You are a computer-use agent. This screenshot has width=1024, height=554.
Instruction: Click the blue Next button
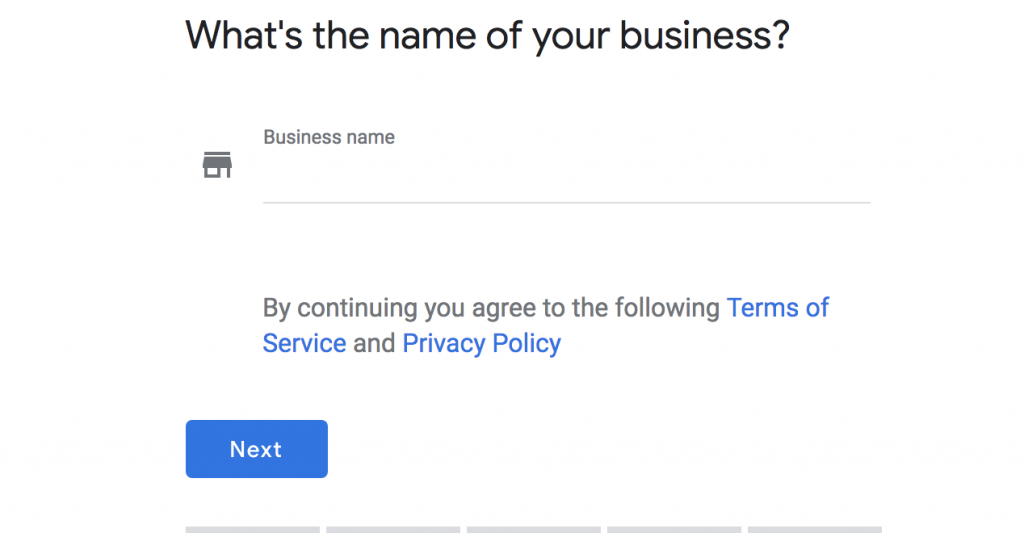pos(257,449)
